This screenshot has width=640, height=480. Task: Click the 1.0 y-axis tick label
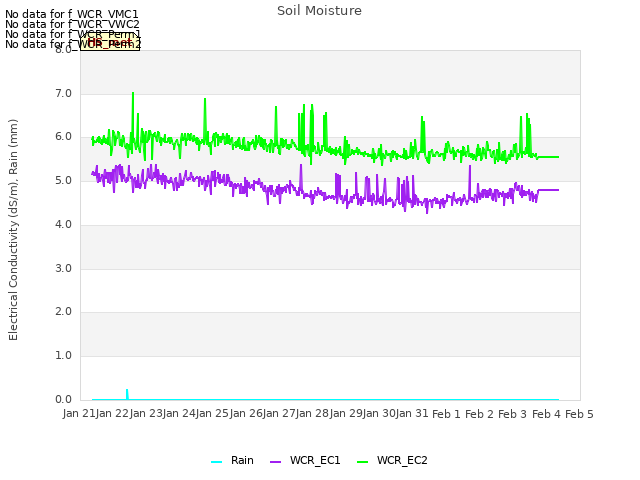point(63,356)
